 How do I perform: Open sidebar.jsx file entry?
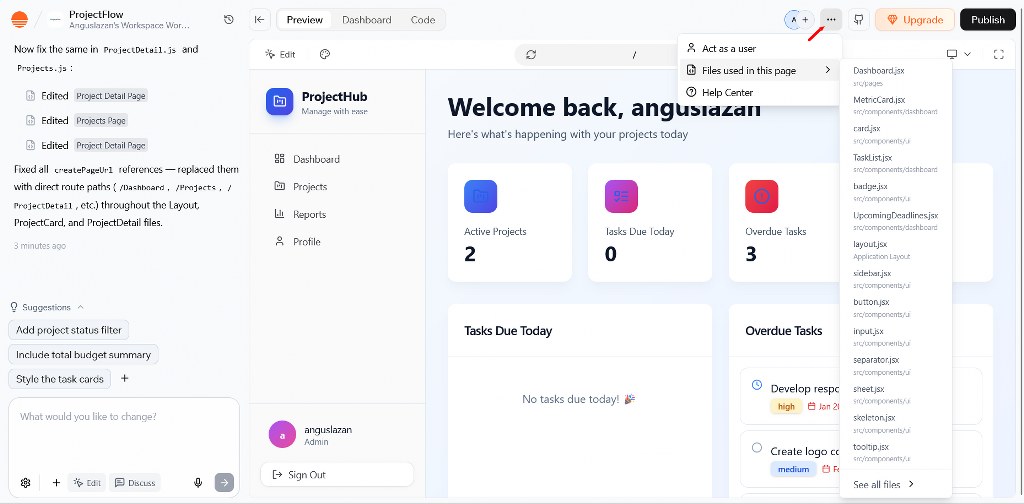coord(896,278)
